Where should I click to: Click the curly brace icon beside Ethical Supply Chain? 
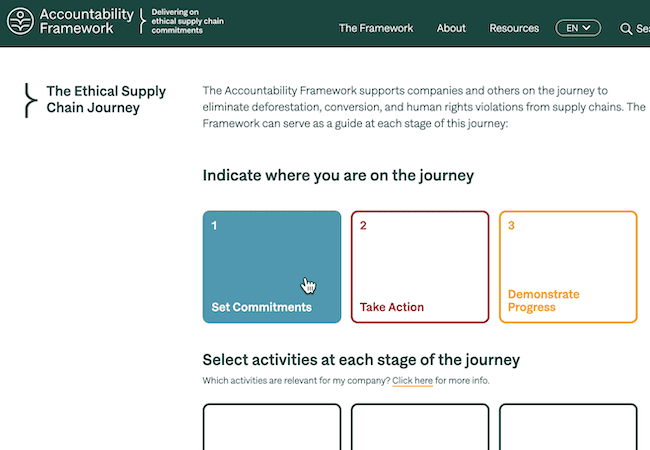(30, 100)
